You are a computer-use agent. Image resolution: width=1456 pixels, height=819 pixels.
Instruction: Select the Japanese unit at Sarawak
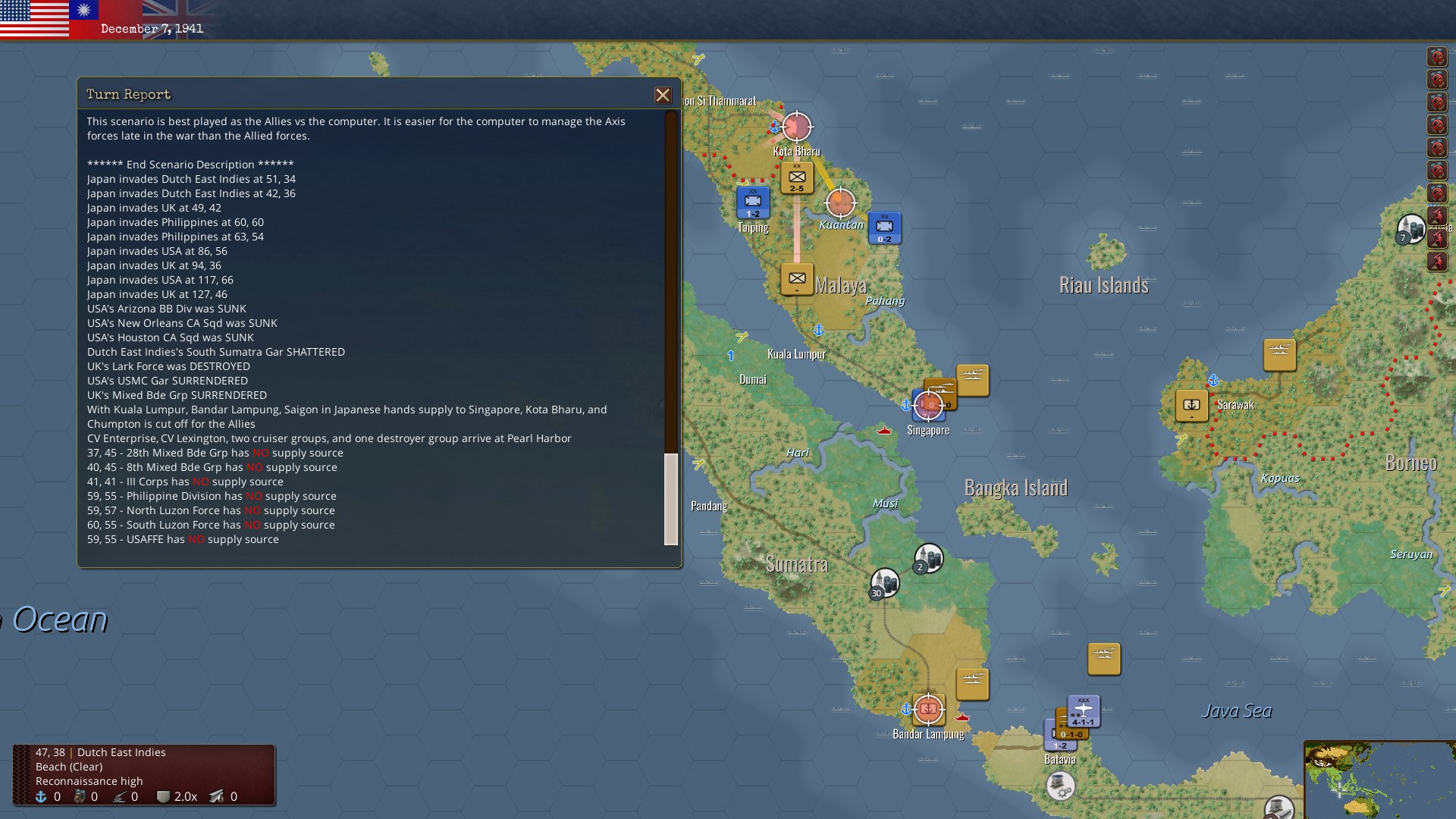(1191, 406)
